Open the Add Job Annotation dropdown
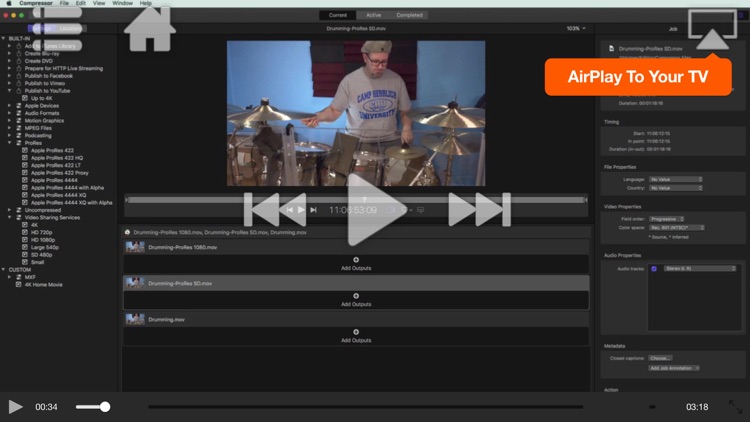 [674, 368]
